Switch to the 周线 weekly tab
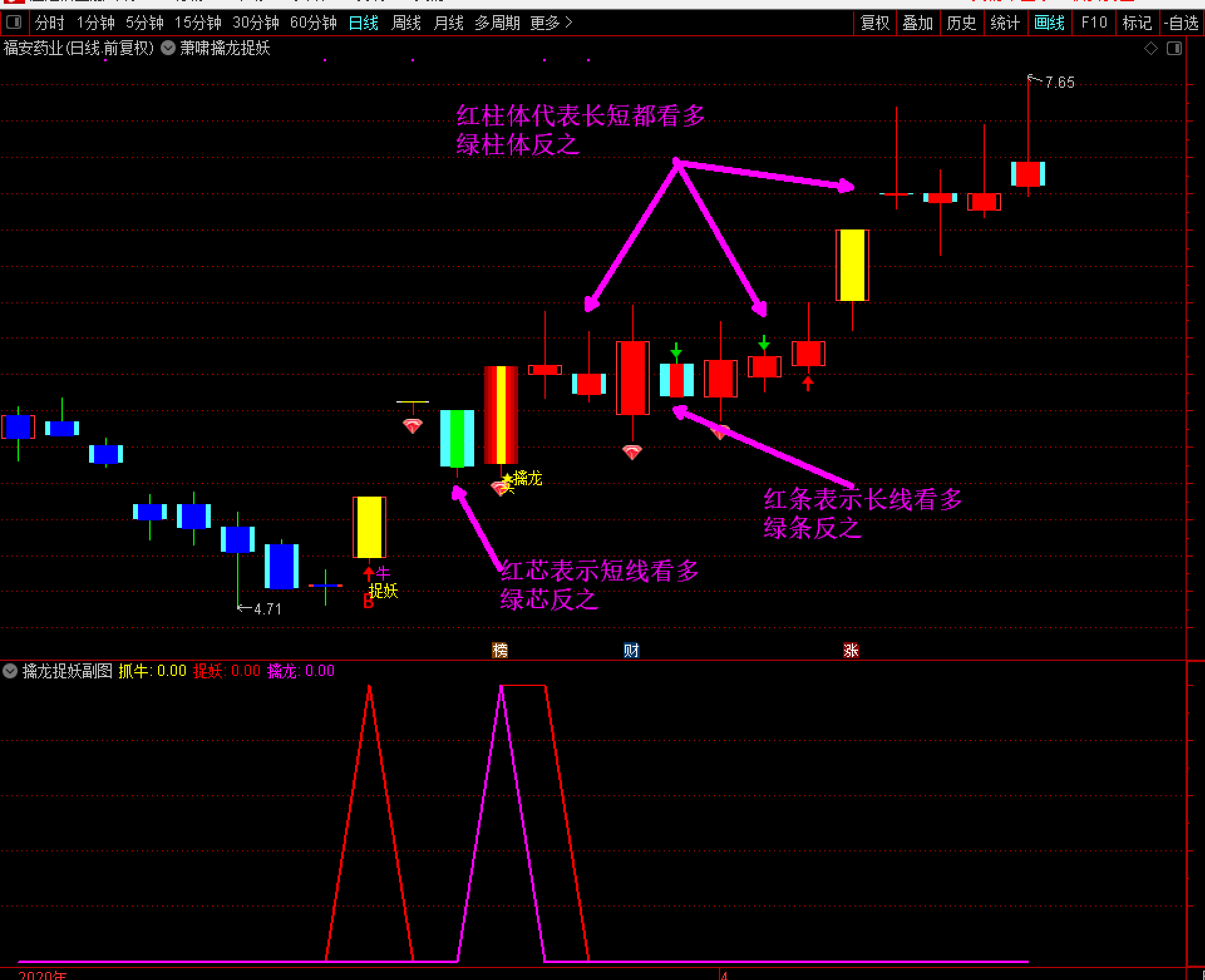This screenshot has height=980, width=1205. point(406,23)
